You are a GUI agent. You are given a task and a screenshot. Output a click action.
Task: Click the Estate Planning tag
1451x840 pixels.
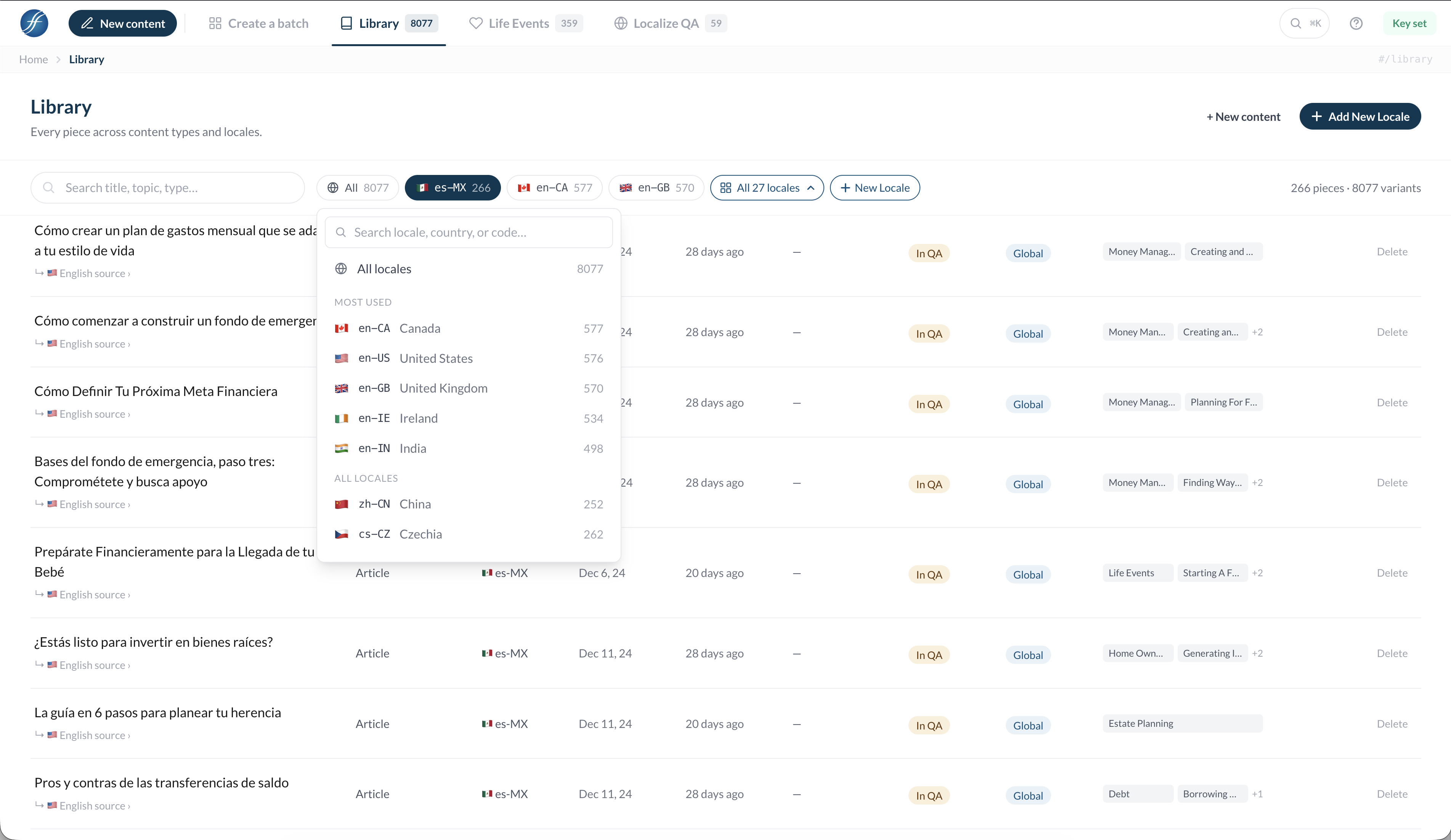tap(1182, 724)
